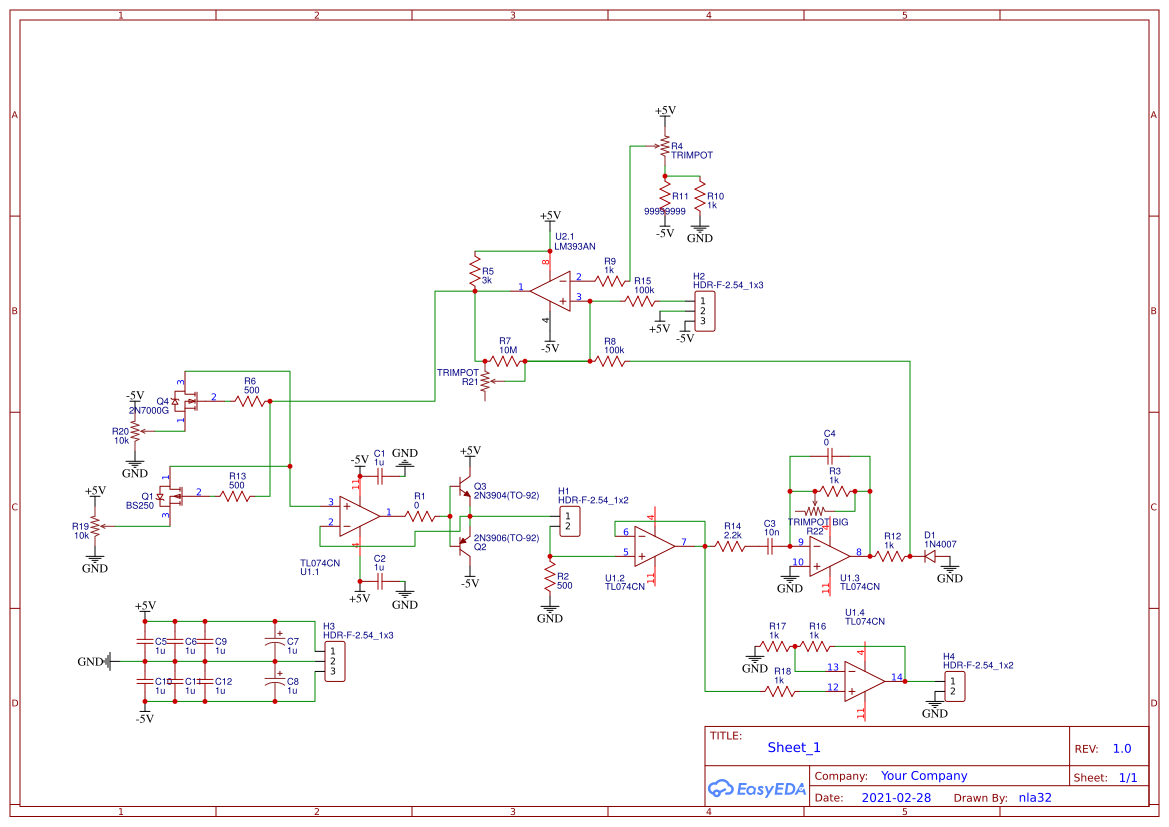This screenshot has height=827, width=1169.
Task: Click the GND symbol below R2
Action: point(549,611)
